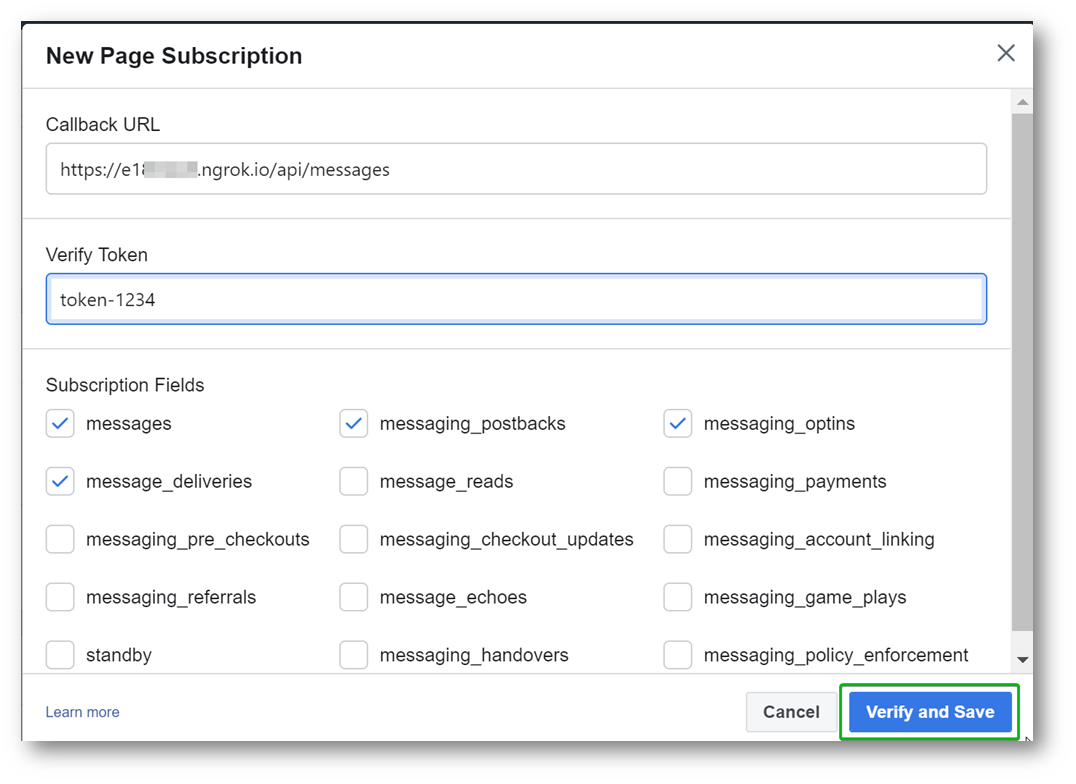
Task: Check the messaging_referrals box
Action: (x=60, y=598)
